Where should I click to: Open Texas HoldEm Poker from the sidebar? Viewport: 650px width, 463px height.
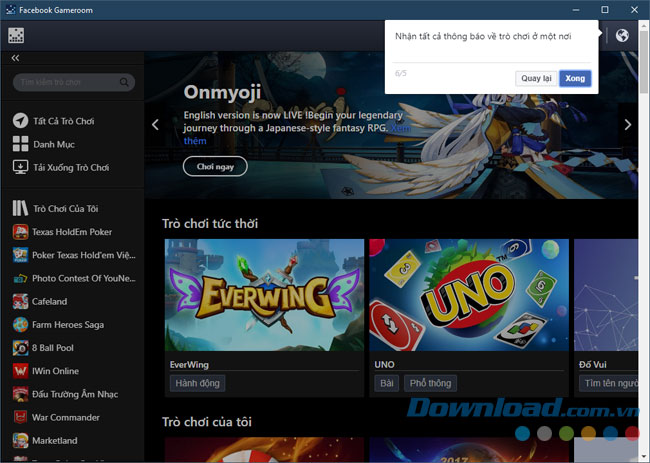(x=72, y=232)
